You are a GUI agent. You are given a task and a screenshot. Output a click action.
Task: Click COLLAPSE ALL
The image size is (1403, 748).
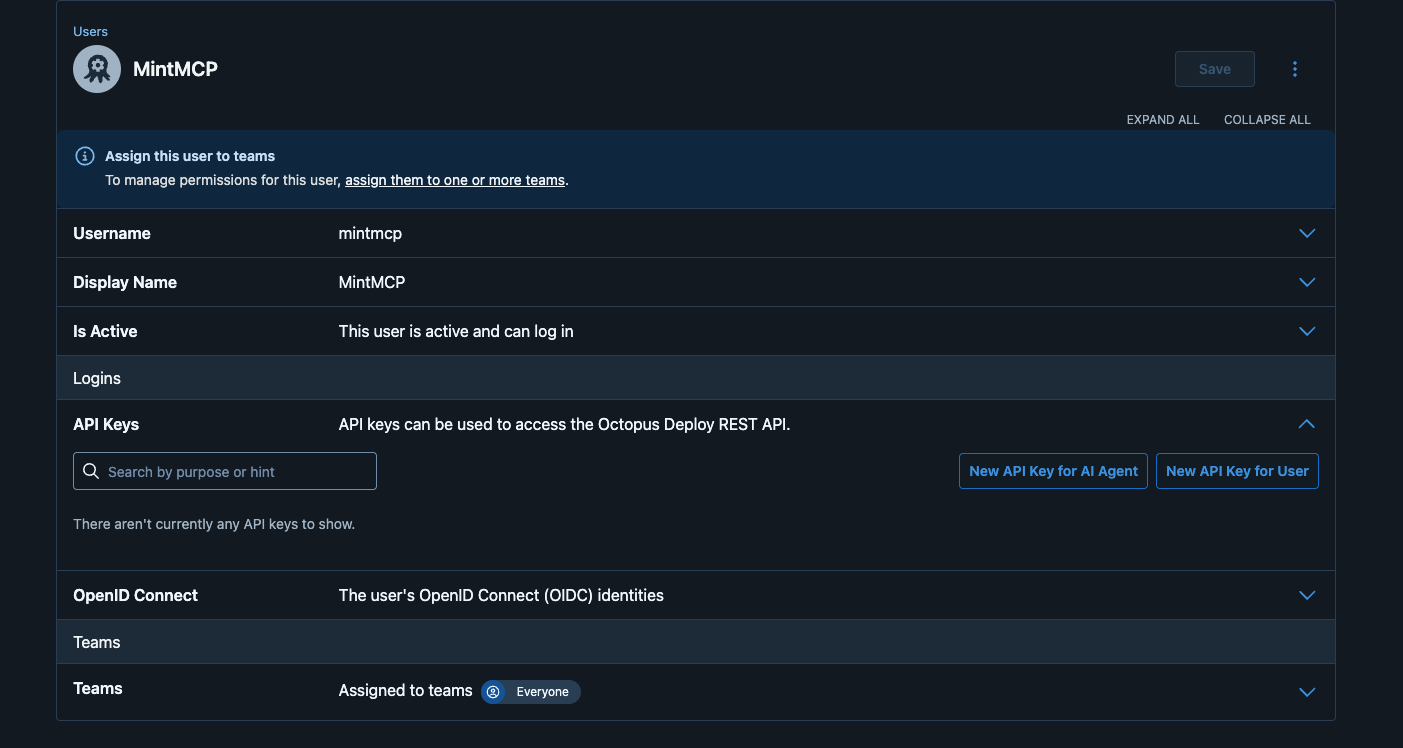(1267, 120)
